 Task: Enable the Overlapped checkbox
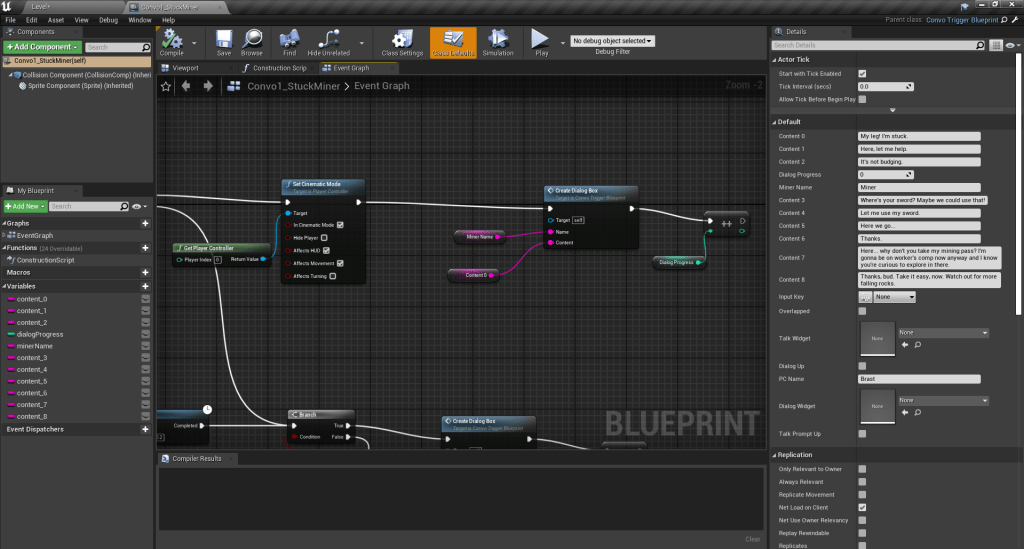click(x=862, y=311)
